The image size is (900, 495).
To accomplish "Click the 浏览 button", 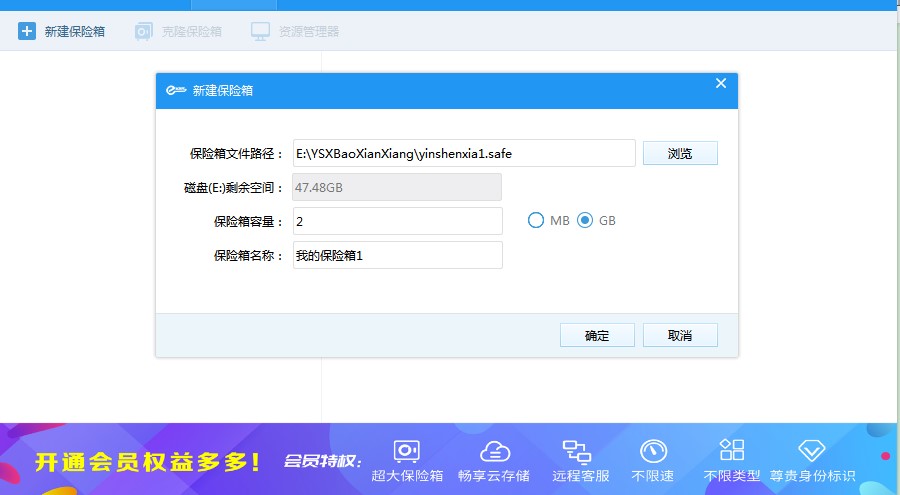I will (x=680, y=153).
